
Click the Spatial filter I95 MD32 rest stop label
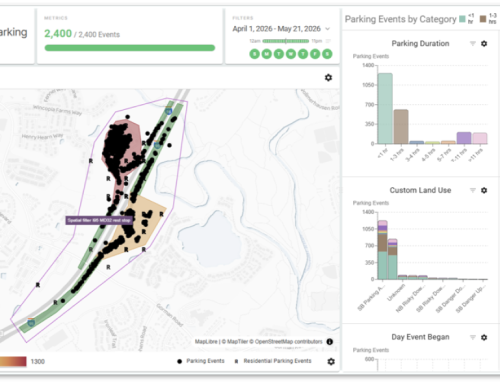[x=99, y=220]
